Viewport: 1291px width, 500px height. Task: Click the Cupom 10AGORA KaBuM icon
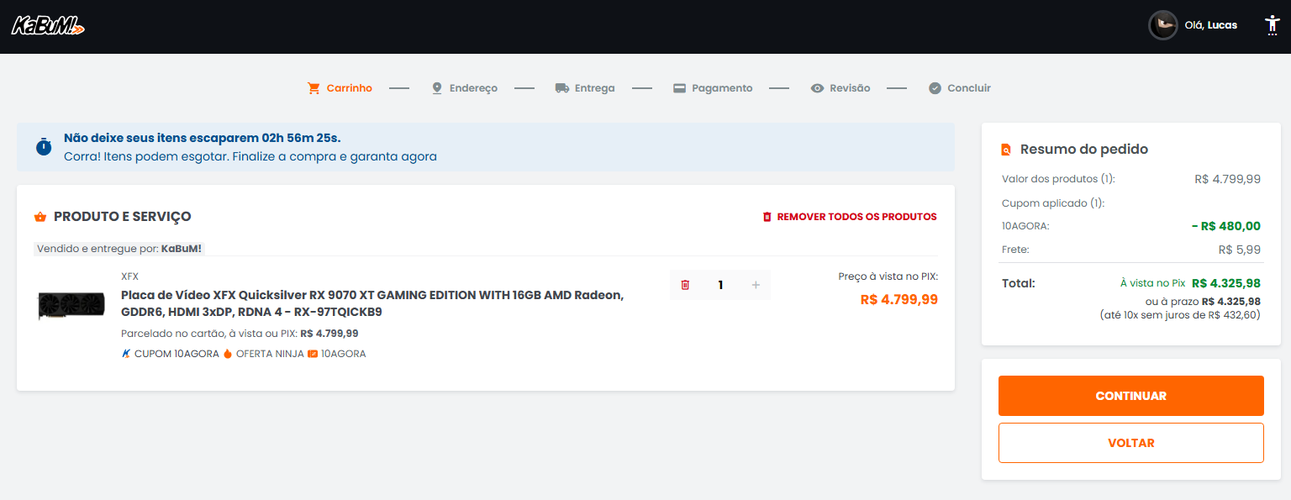126,354
